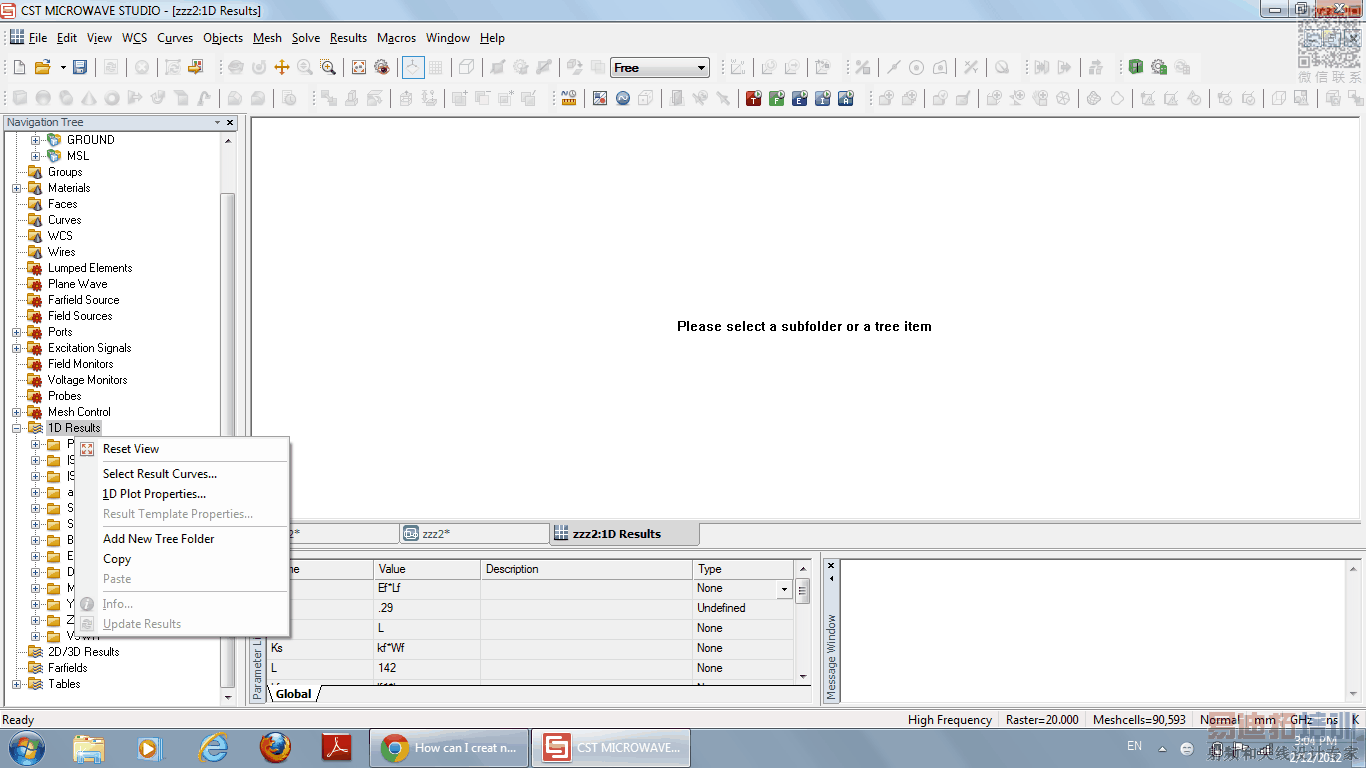Screen dimensions: 1366x768
Task: Click the parameter list Value column header
Action: coord(427,569)
